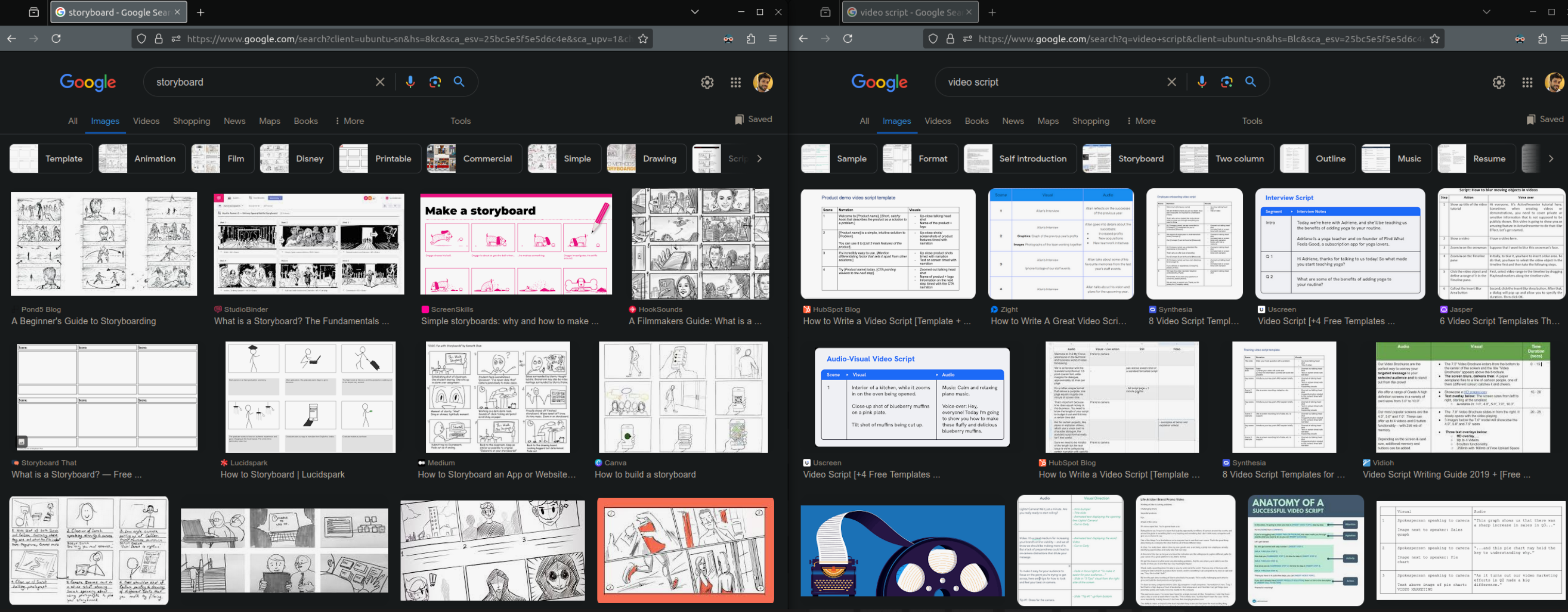Open 'Interview Script' Uscreen thumbnail
Image resolution: width=1568 pixels, height=612 pixels.
pyautogui.click(x=1340, y=243)
